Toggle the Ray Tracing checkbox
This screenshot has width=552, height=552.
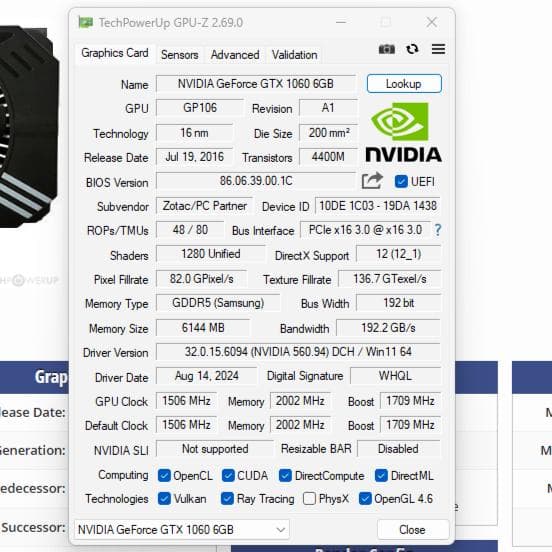point(227,498)
